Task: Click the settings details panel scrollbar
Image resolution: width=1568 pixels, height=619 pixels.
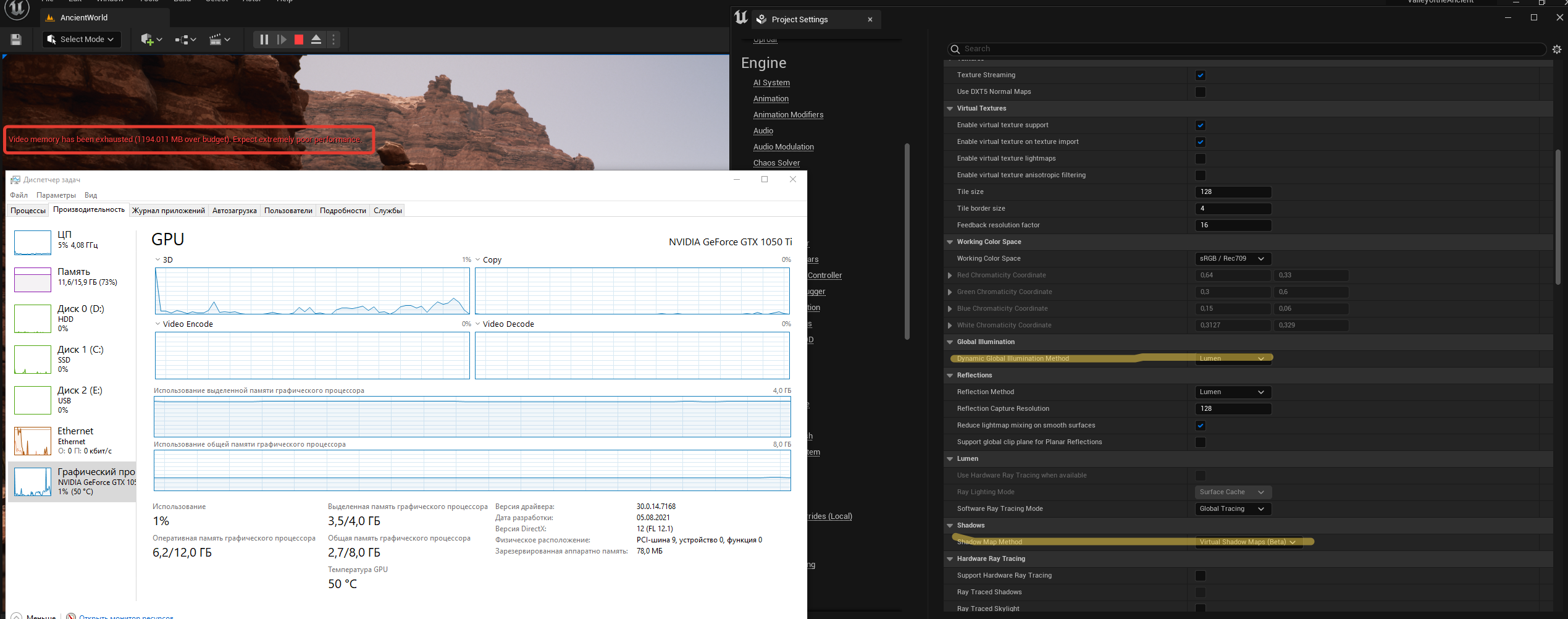Action: point(1558,216)
